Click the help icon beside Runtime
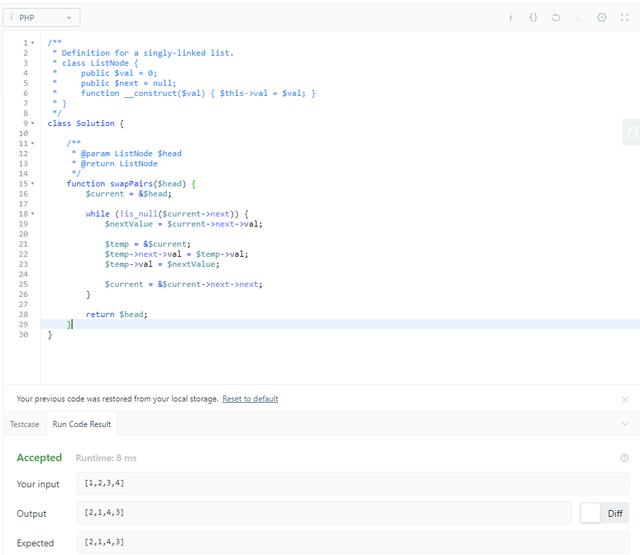This screenshot has width=640, height=555. tap(624, 458)
